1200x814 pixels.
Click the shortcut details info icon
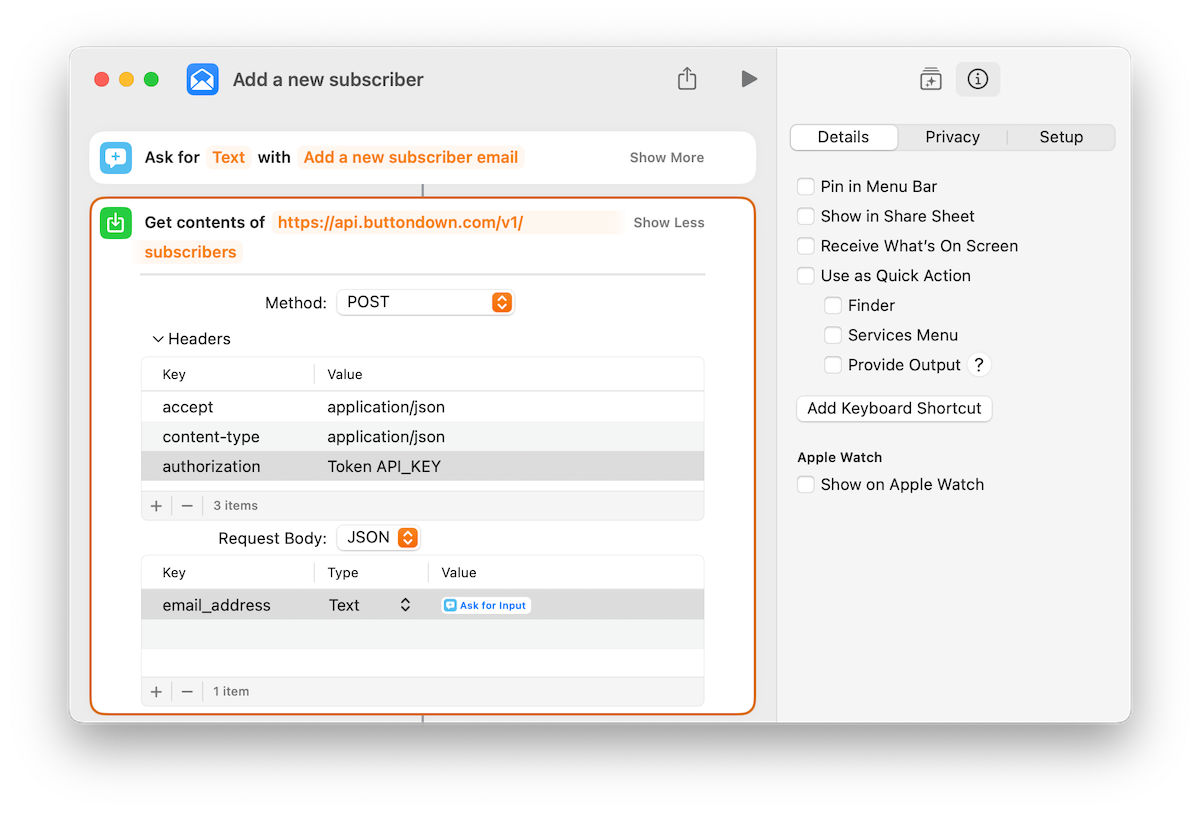coord(978,79)
